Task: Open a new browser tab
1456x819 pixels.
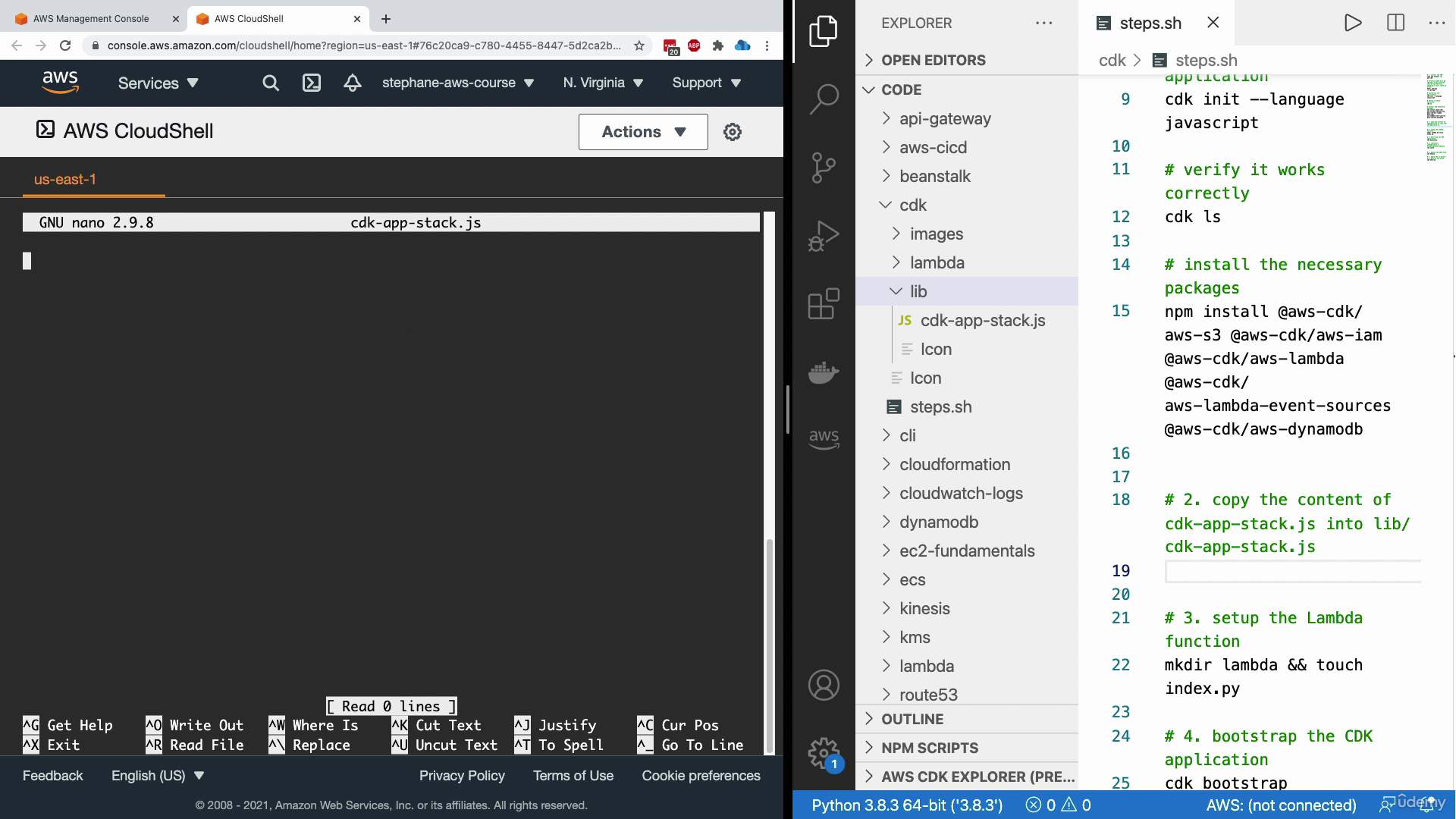Action: (386, 19)
